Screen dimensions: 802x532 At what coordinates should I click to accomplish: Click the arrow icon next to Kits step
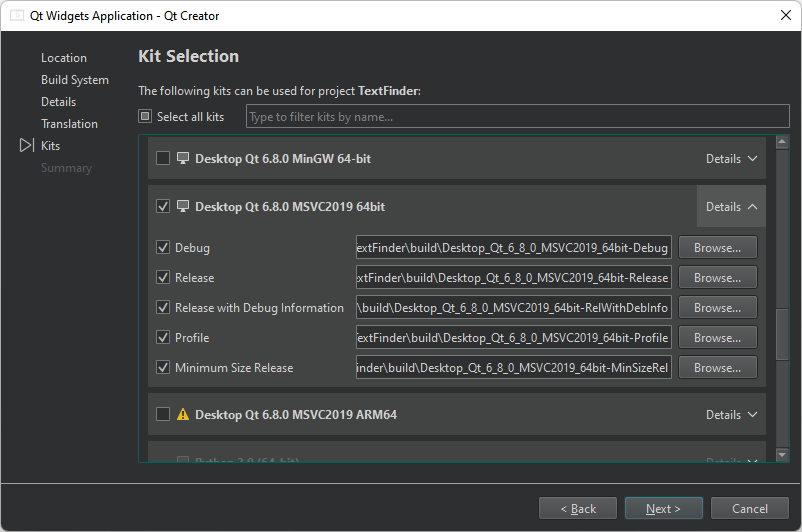pos(27,146)
